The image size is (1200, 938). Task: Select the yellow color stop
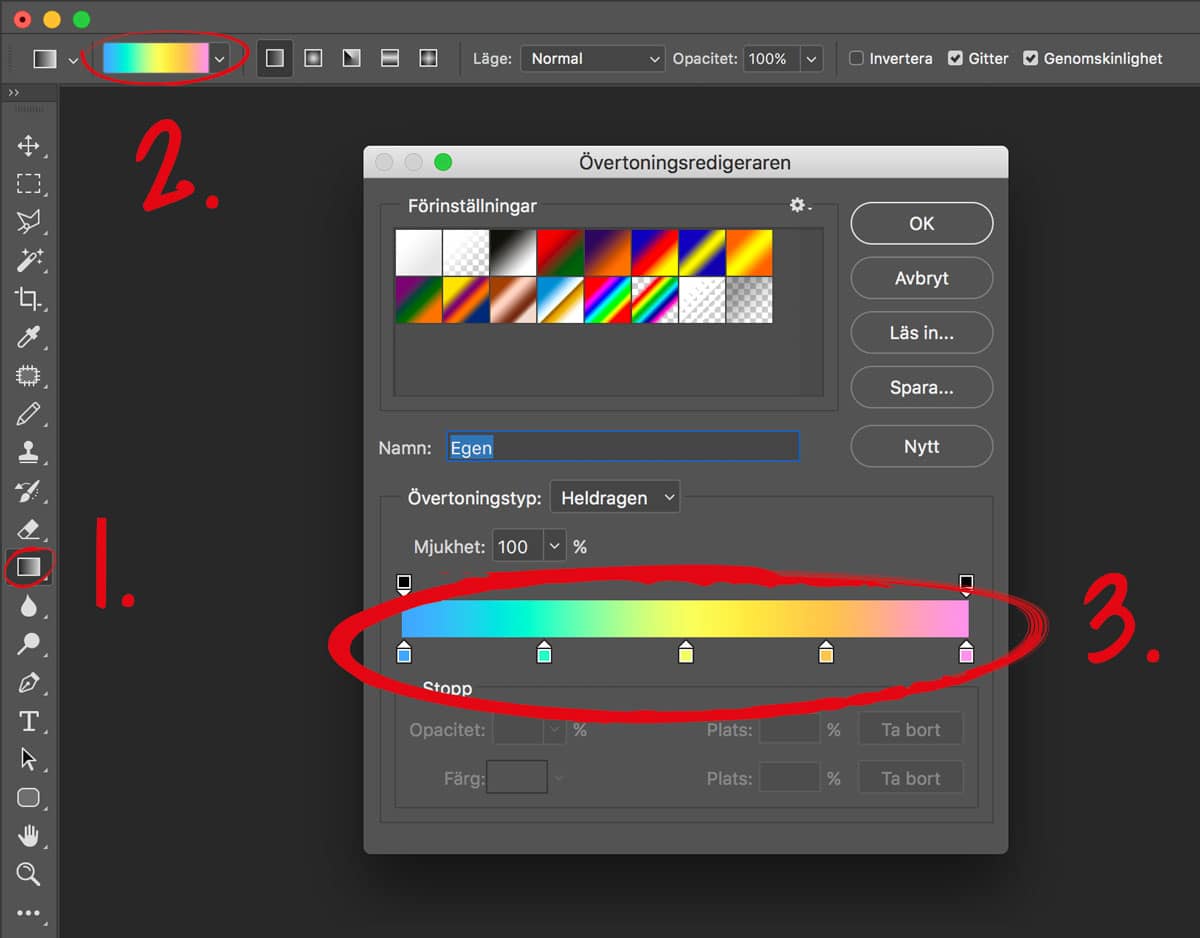686,653
